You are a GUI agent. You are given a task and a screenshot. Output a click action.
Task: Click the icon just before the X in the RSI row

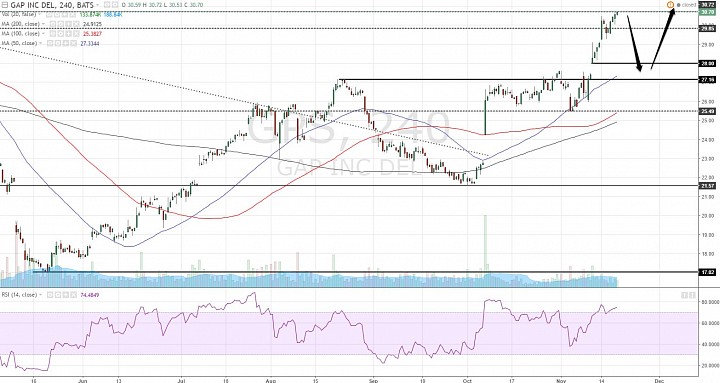[x=66, y=295]
